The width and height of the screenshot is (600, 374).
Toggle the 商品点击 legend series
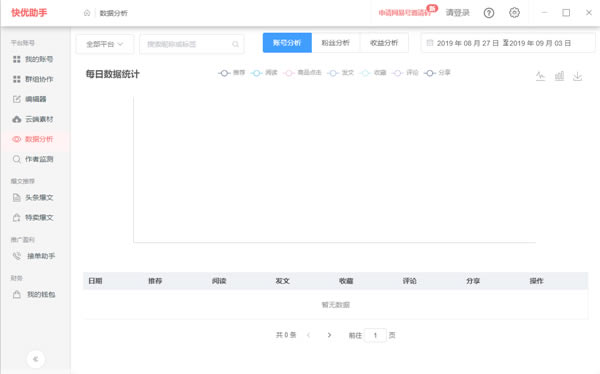click(302, 73)
